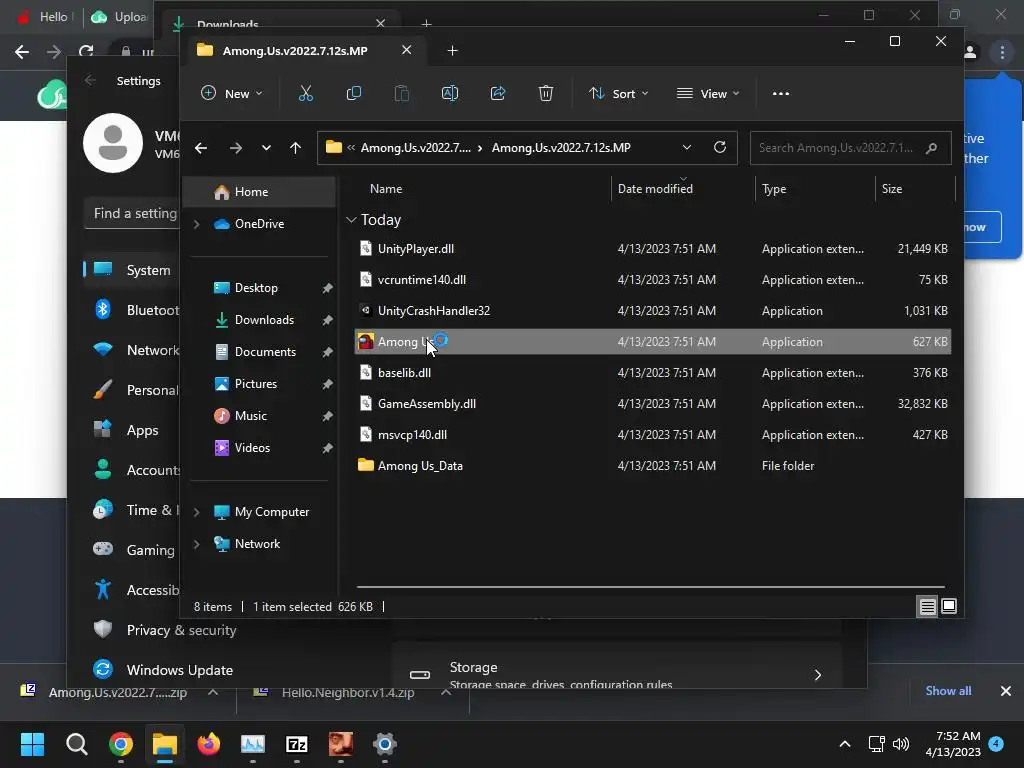
Task: Close the downloads bar
Action: 1006,691
